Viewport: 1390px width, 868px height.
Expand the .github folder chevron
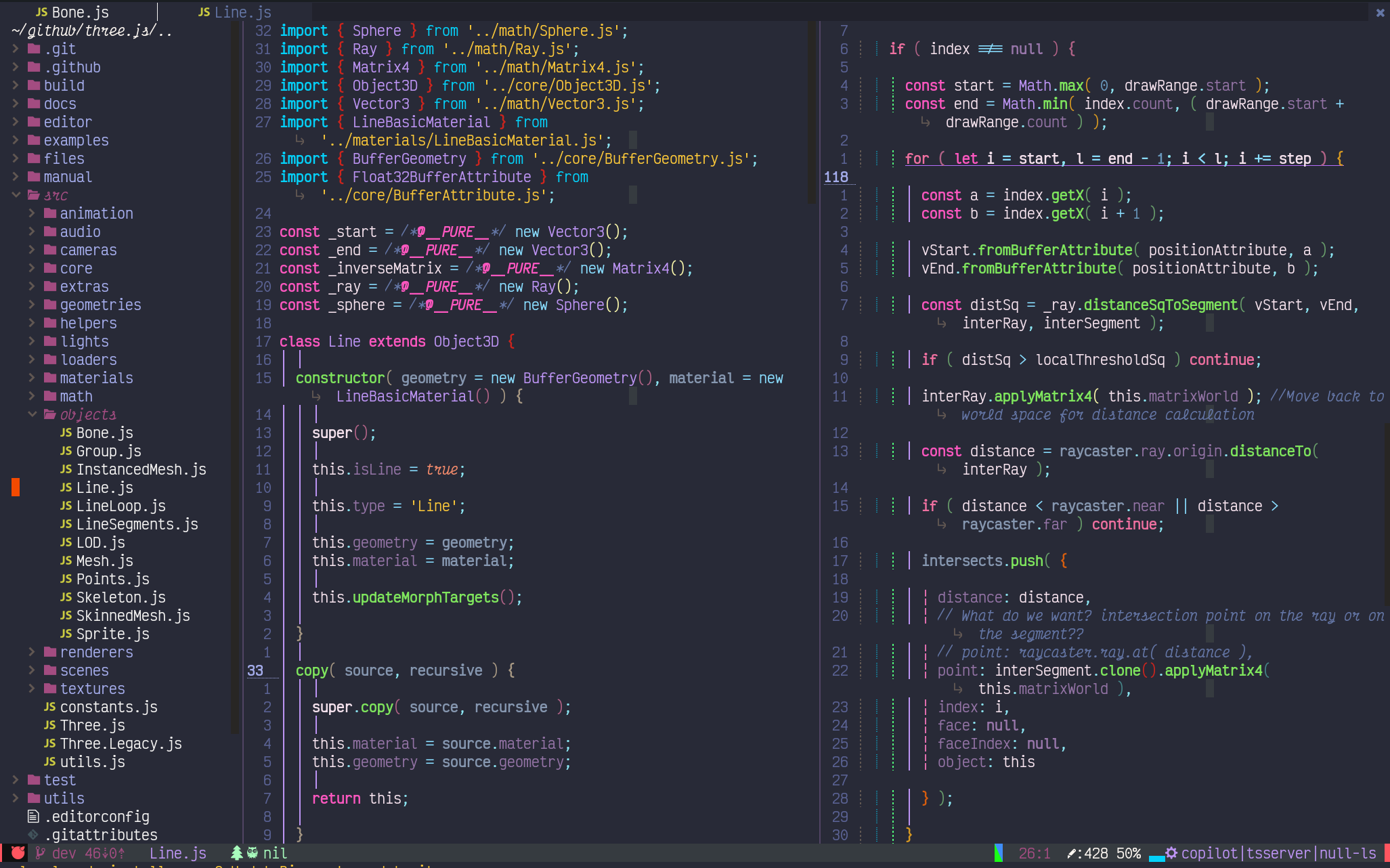(16, 67)
